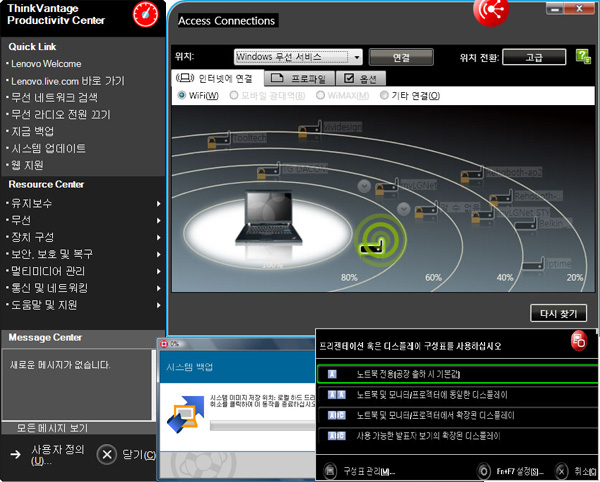This screenshot has width=600, height=482.
Task: Open 시스템 업데이트 link
Action: 48,148
